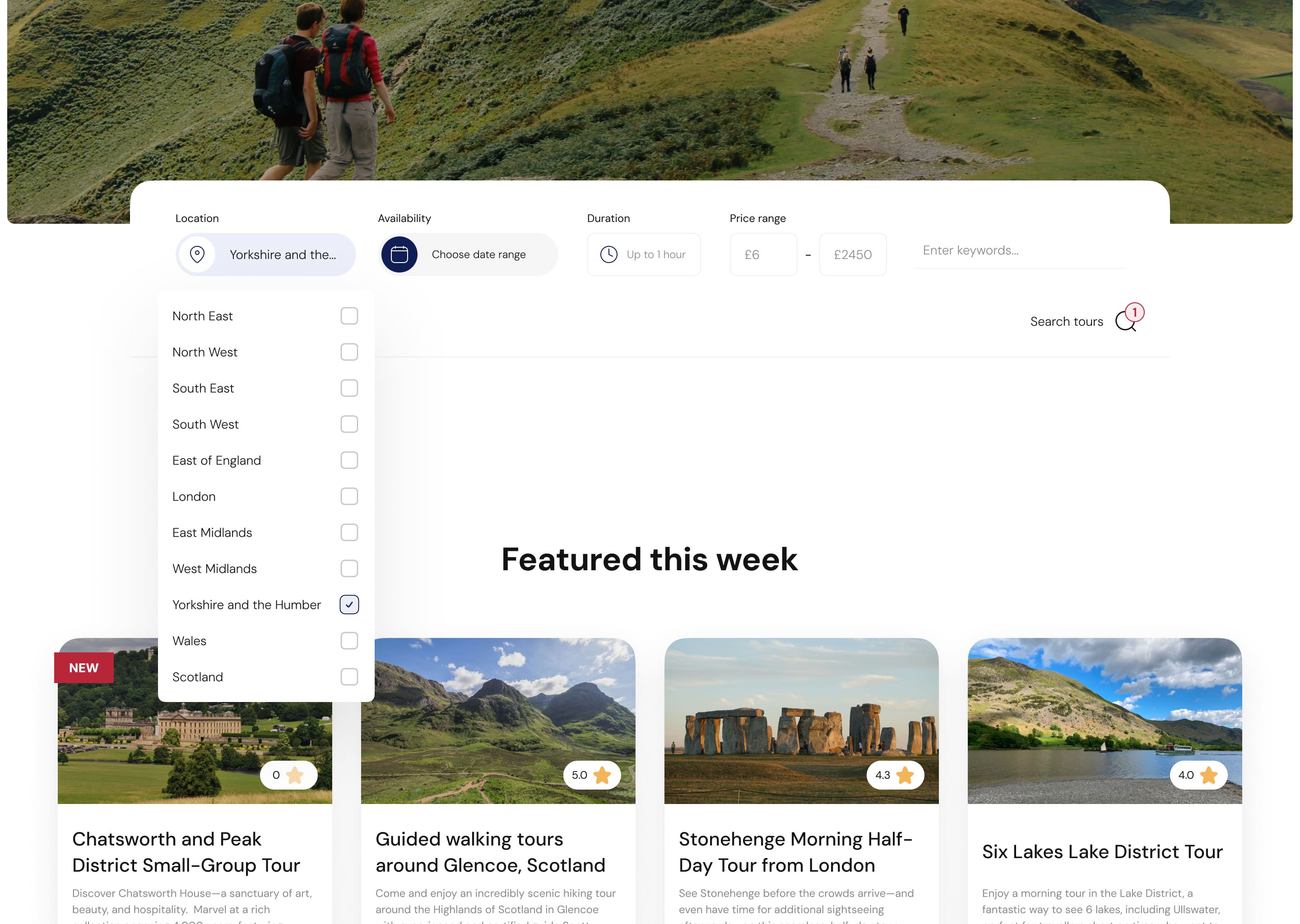
Task: Click the calendar icon beside Choose date range
Action: click(x=399, y=254)
